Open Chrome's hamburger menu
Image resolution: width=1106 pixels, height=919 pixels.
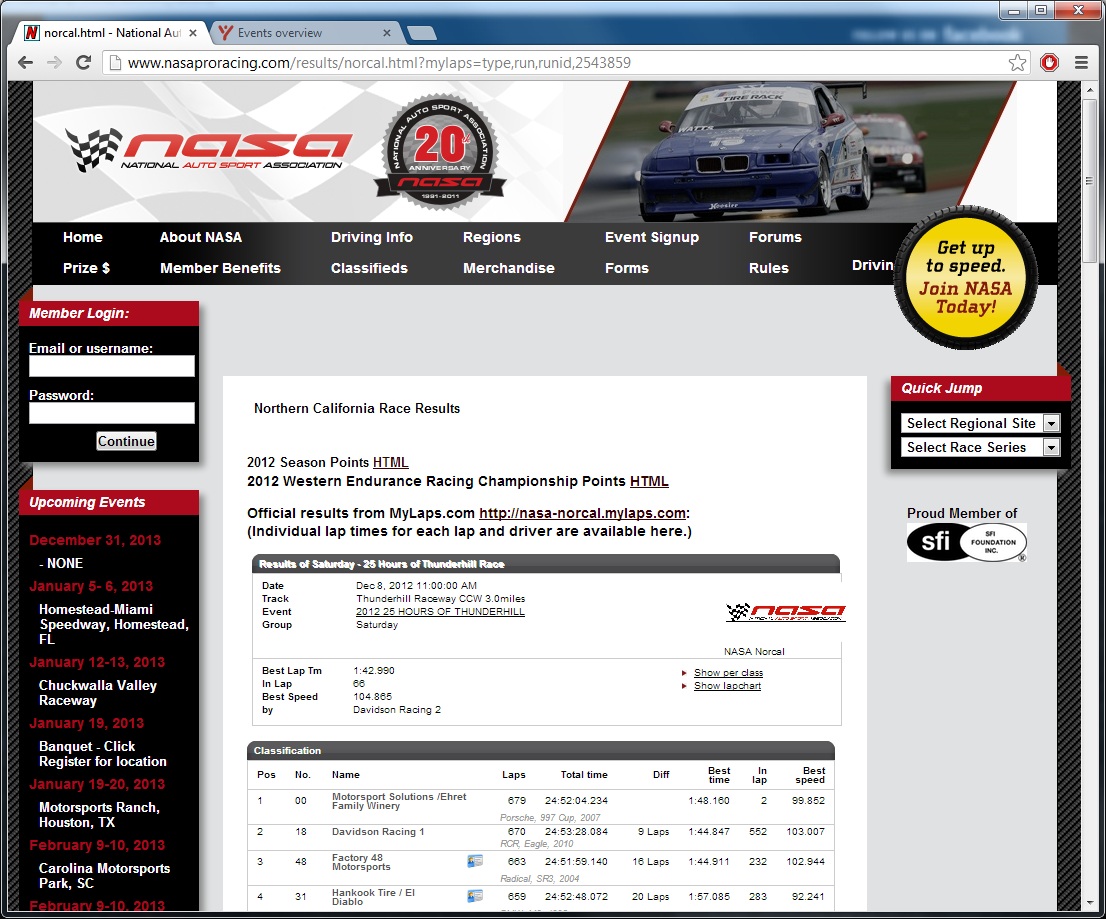pos(1081,63)
